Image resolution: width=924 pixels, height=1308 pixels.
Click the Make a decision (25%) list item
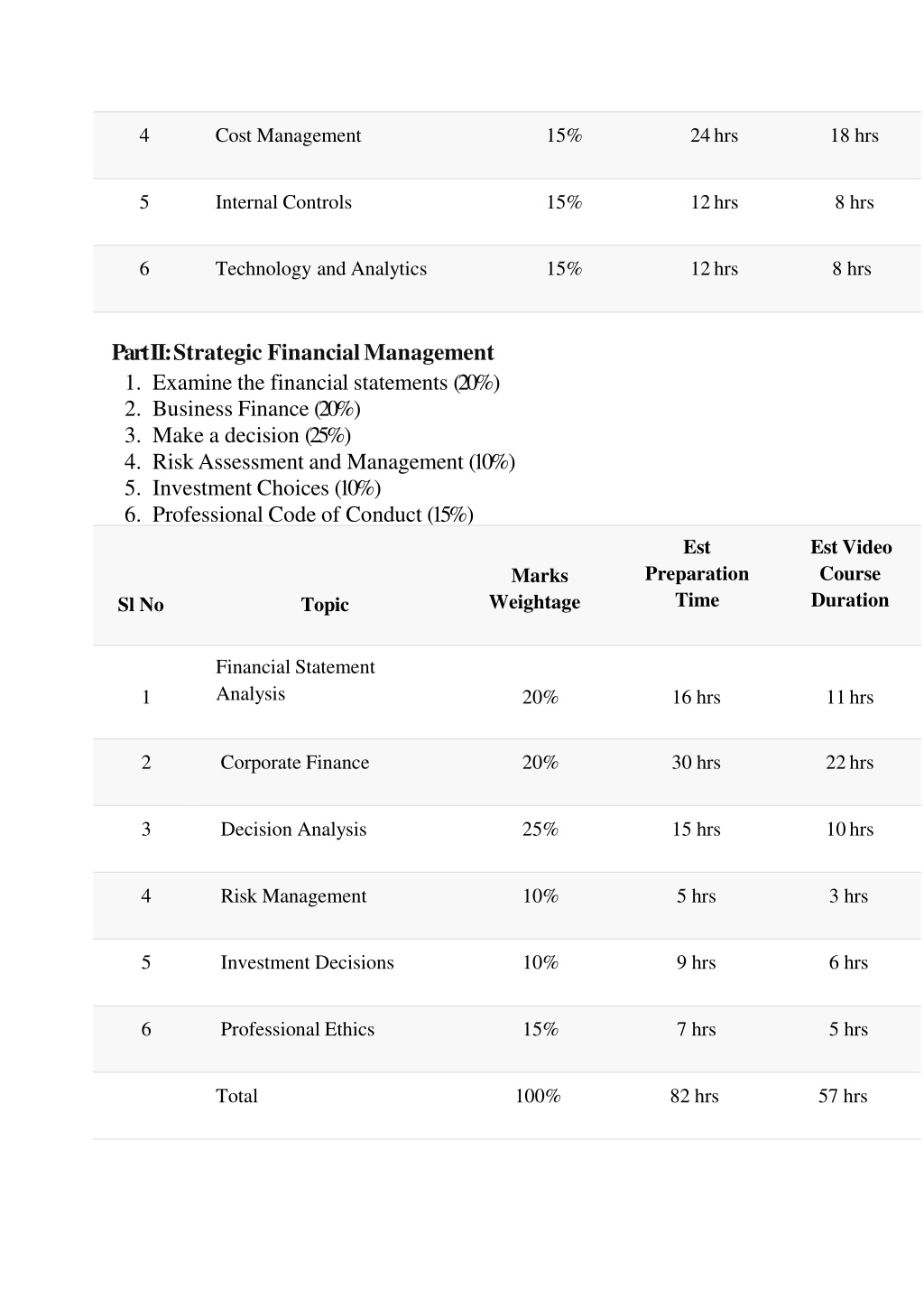(x=252, y=435)
